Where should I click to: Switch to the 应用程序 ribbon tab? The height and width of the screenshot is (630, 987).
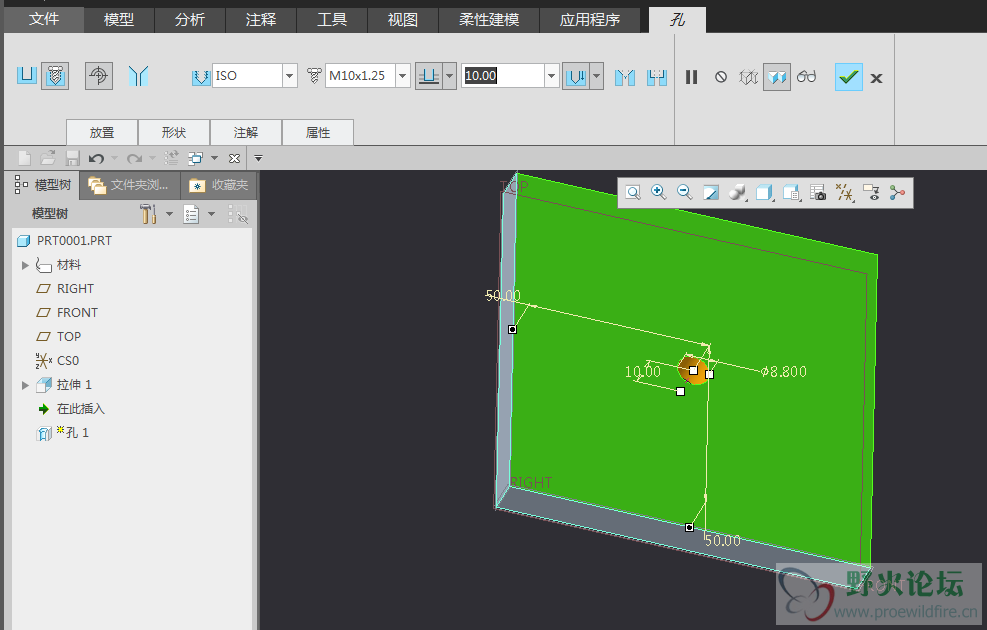(590, 20)
